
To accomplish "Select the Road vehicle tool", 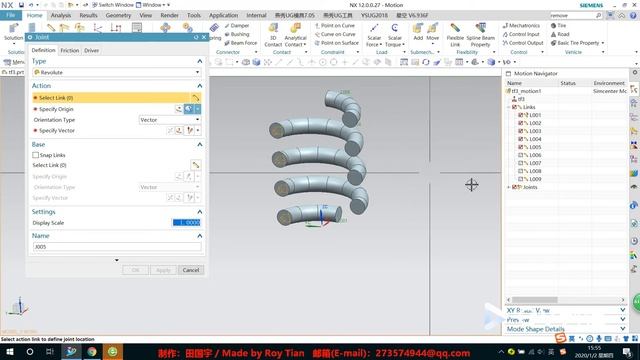I will tap(560, 34).
